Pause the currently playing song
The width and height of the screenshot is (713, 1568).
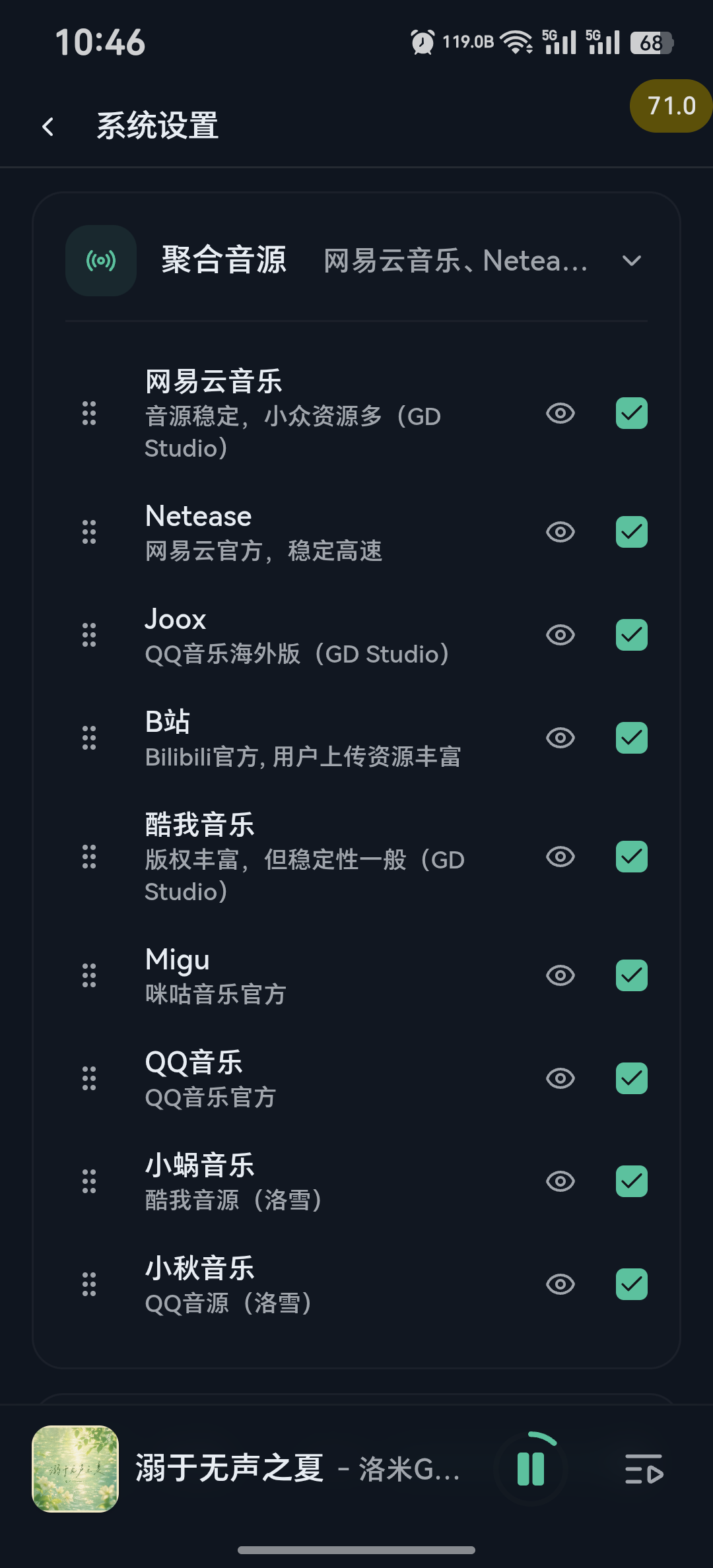[x=531, y=1469]
